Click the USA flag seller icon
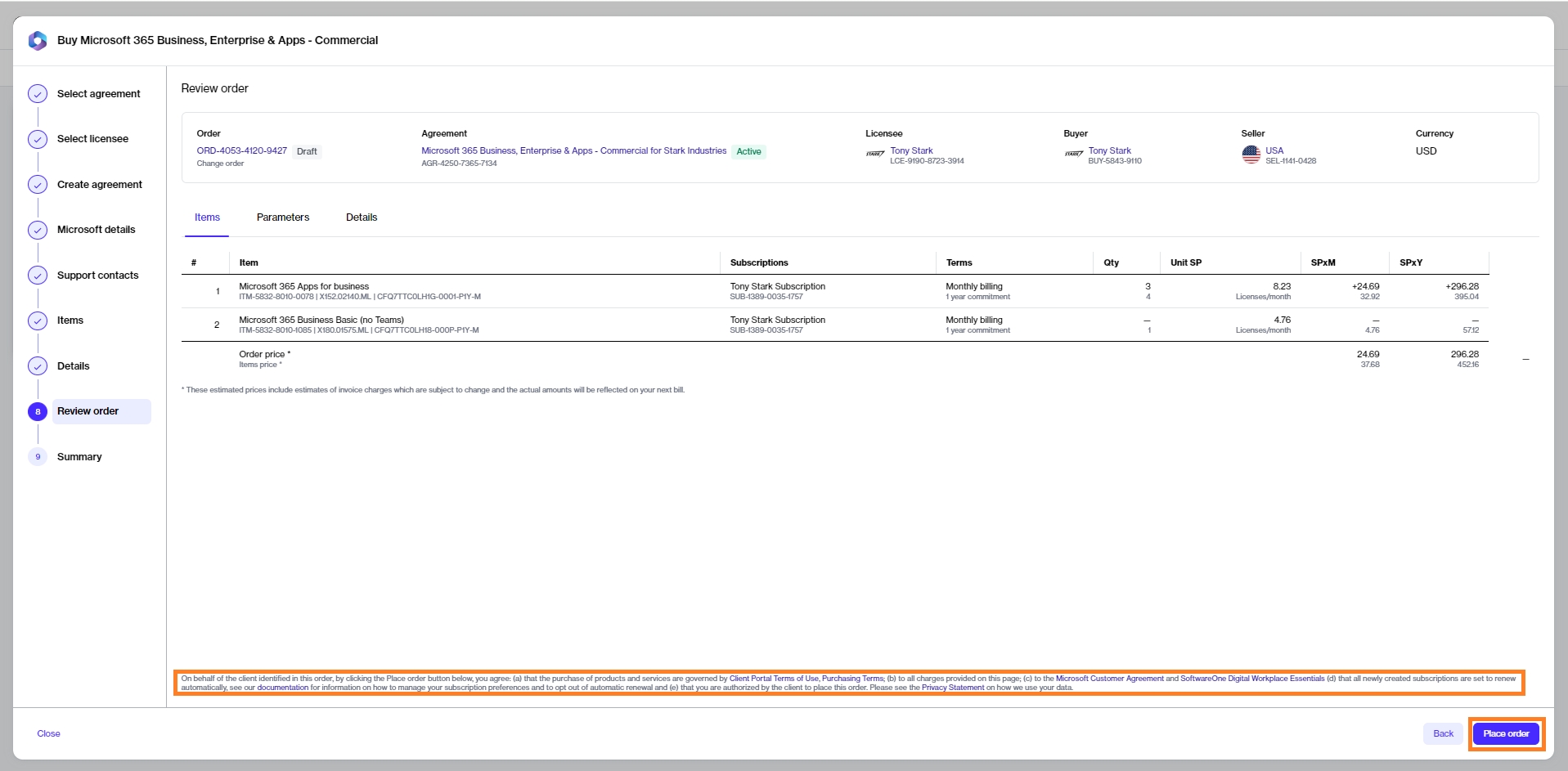Image resolution: width=1568 pixels, height=771 pixels. tap(1251, 155)
